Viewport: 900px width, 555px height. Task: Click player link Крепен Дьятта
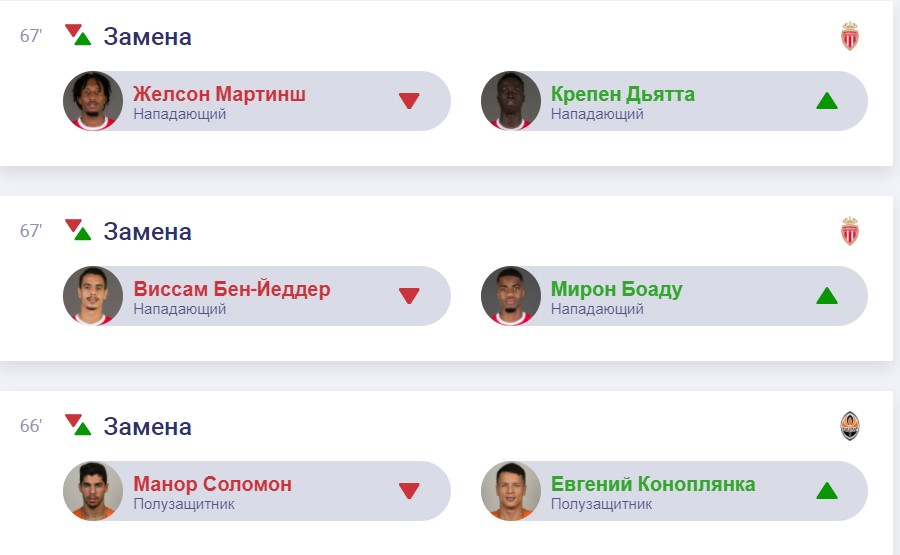pyautogui.click(x=622, y=95)
